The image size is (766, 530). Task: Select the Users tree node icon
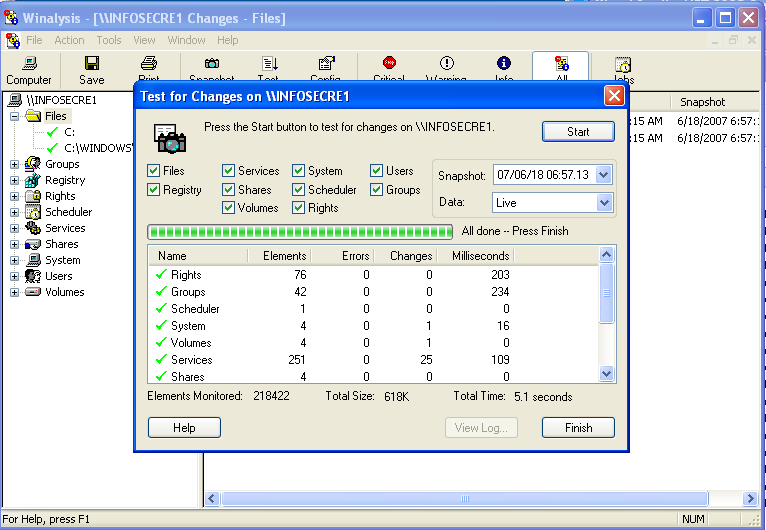[x=33, y=276]
